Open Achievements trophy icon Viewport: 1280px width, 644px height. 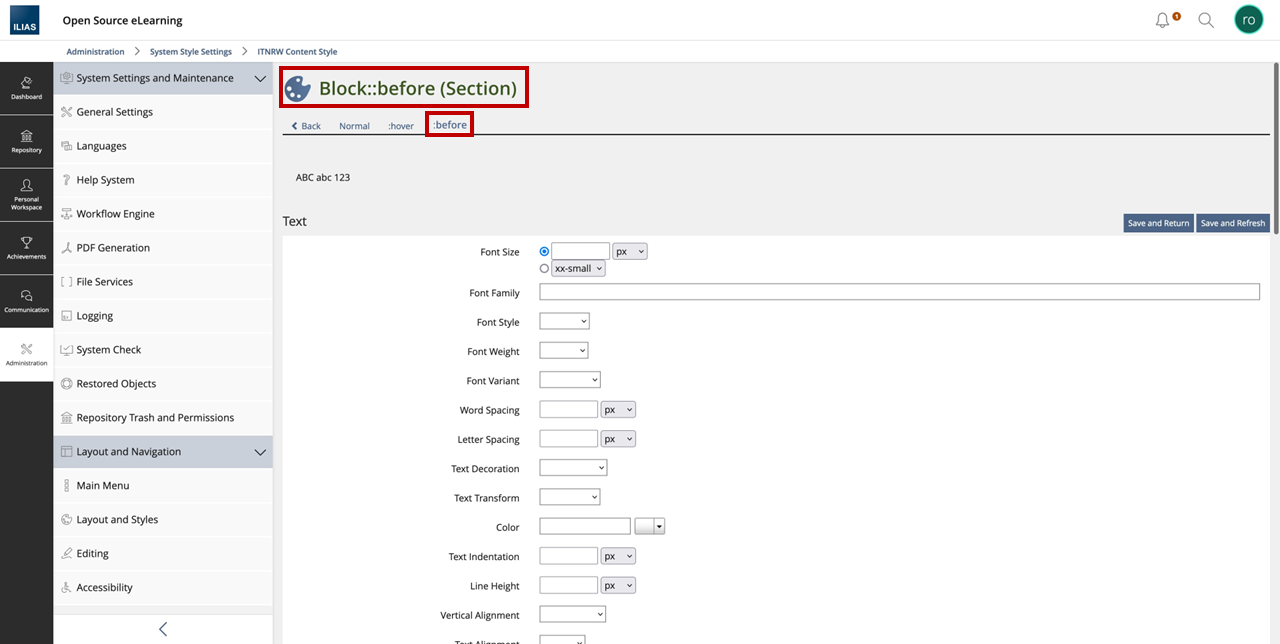[27, 247]
